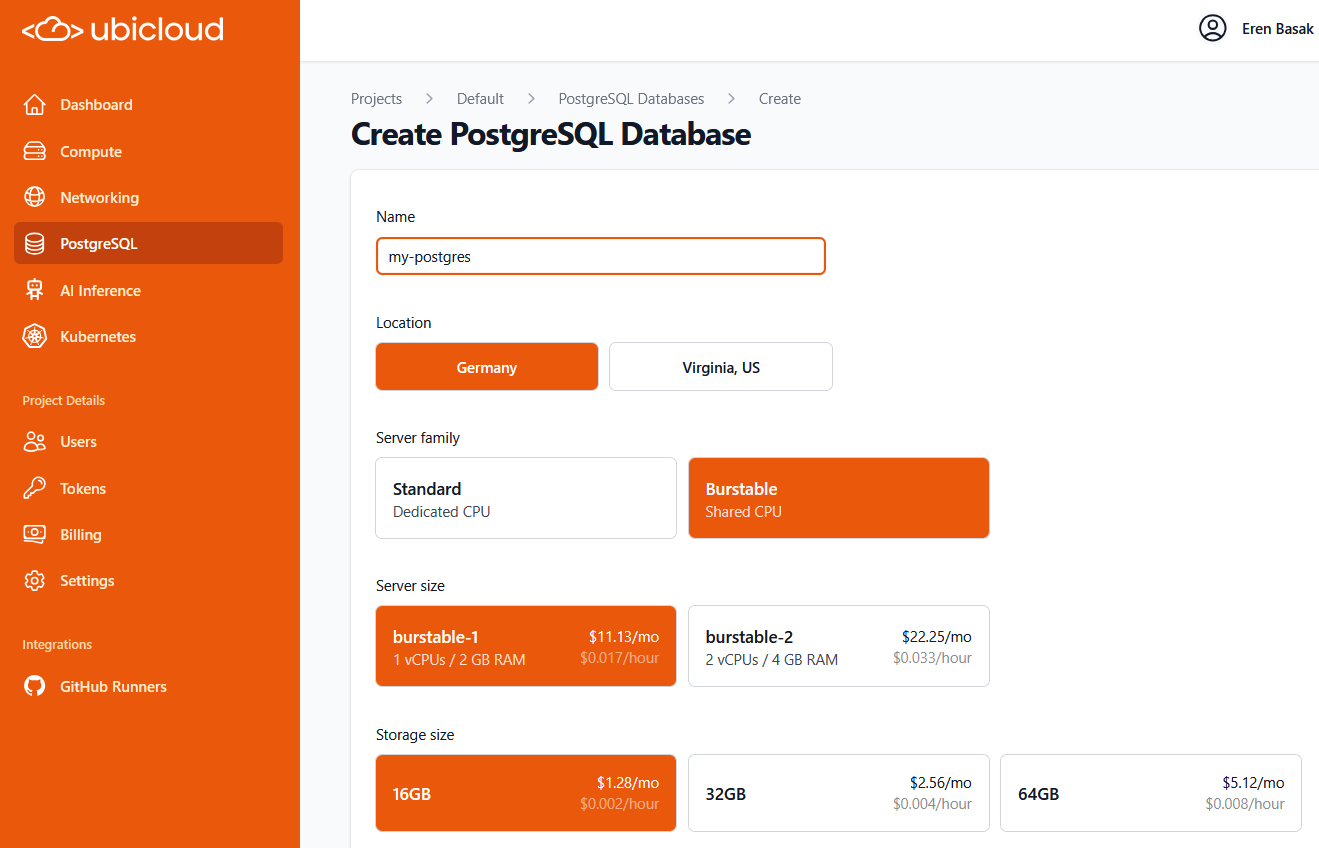The height and width of the screenshot is (848, 1319).
Task: Click the Users people icon
Action: click(35, 442)
